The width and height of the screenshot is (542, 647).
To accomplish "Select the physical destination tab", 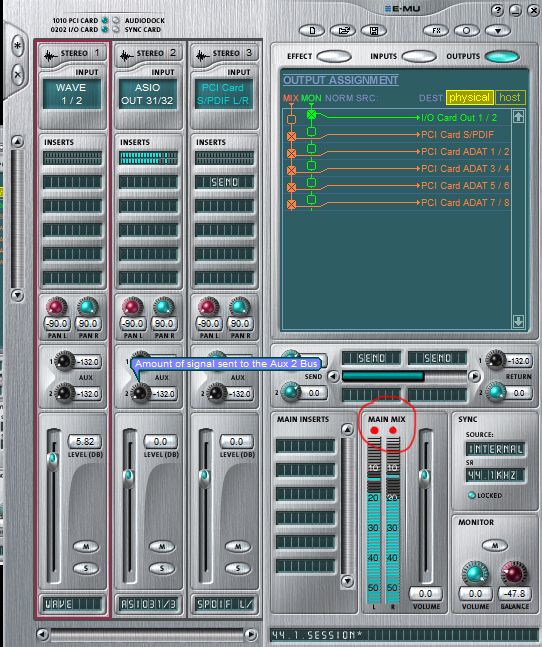I will [x=469, y=97].
